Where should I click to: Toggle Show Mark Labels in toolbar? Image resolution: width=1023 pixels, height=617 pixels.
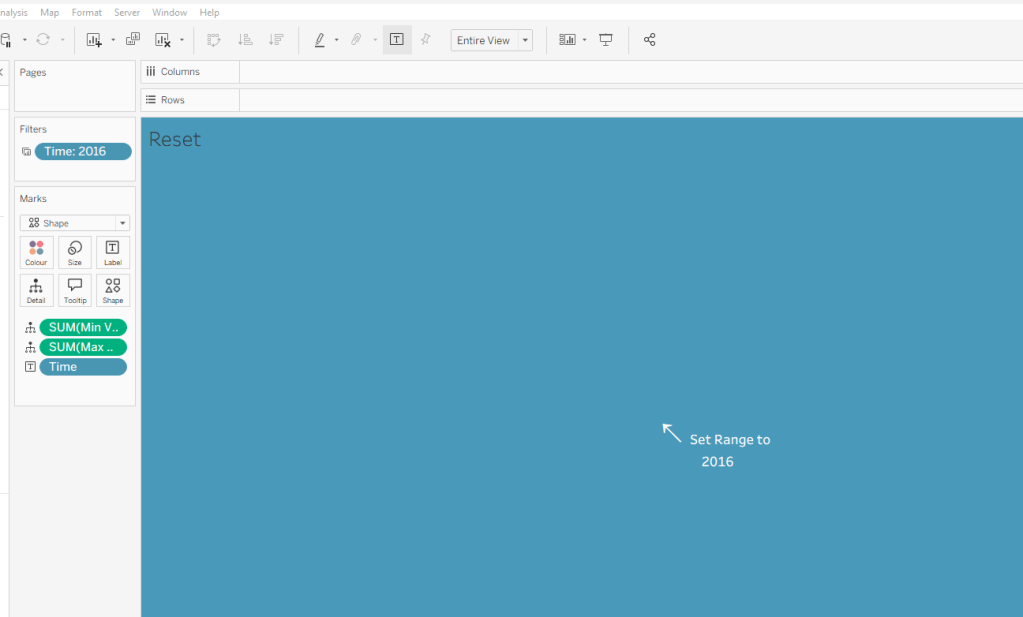(x=397, y=40)
